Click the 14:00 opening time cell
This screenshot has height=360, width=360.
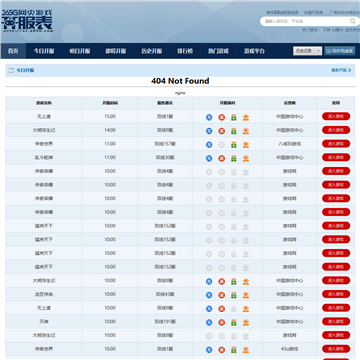coord(110,130)
